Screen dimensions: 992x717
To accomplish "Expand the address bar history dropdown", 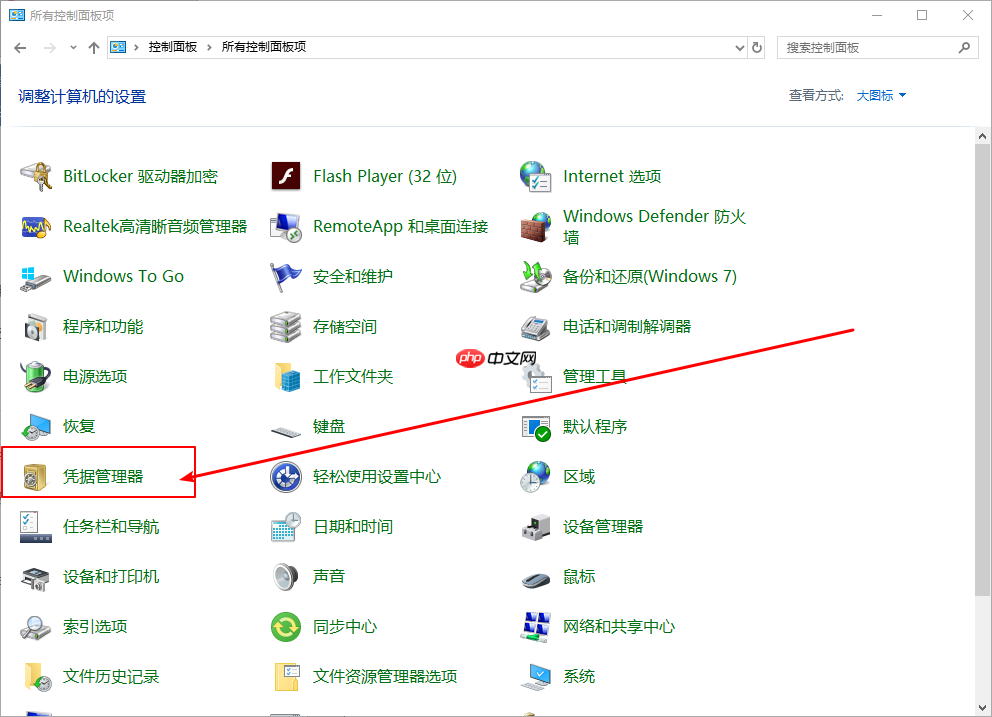I will 738,47.
